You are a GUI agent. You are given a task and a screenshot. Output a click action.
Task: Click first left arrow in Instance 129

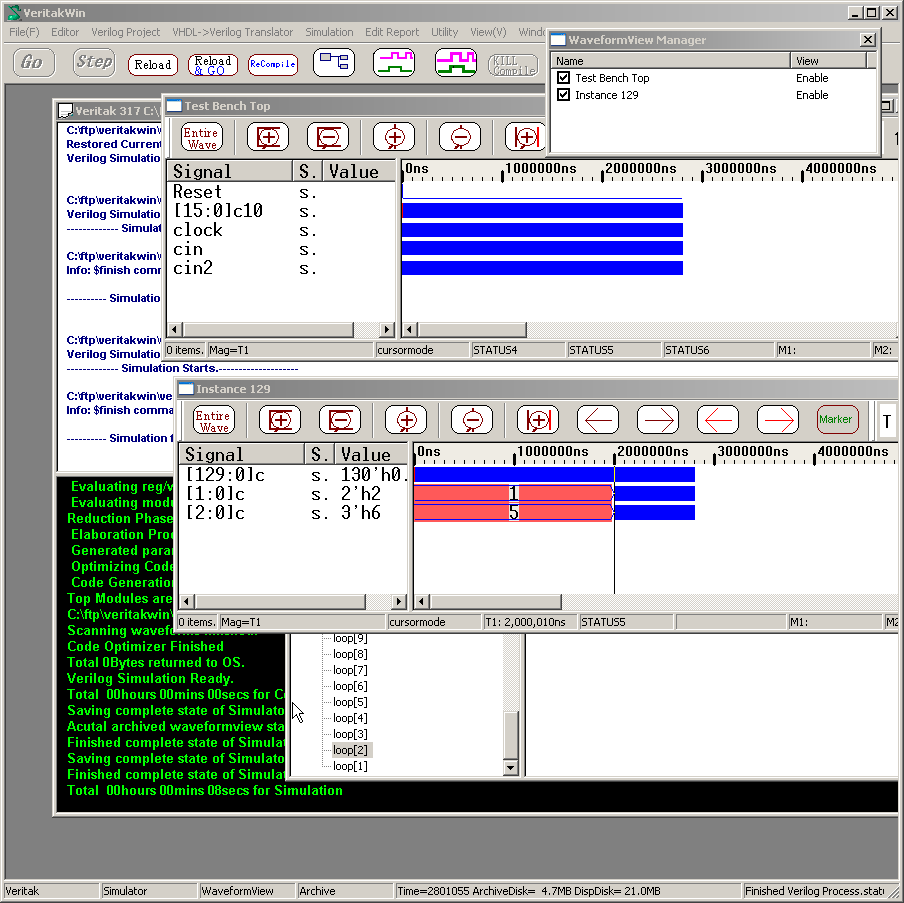[x=598, y=420]
